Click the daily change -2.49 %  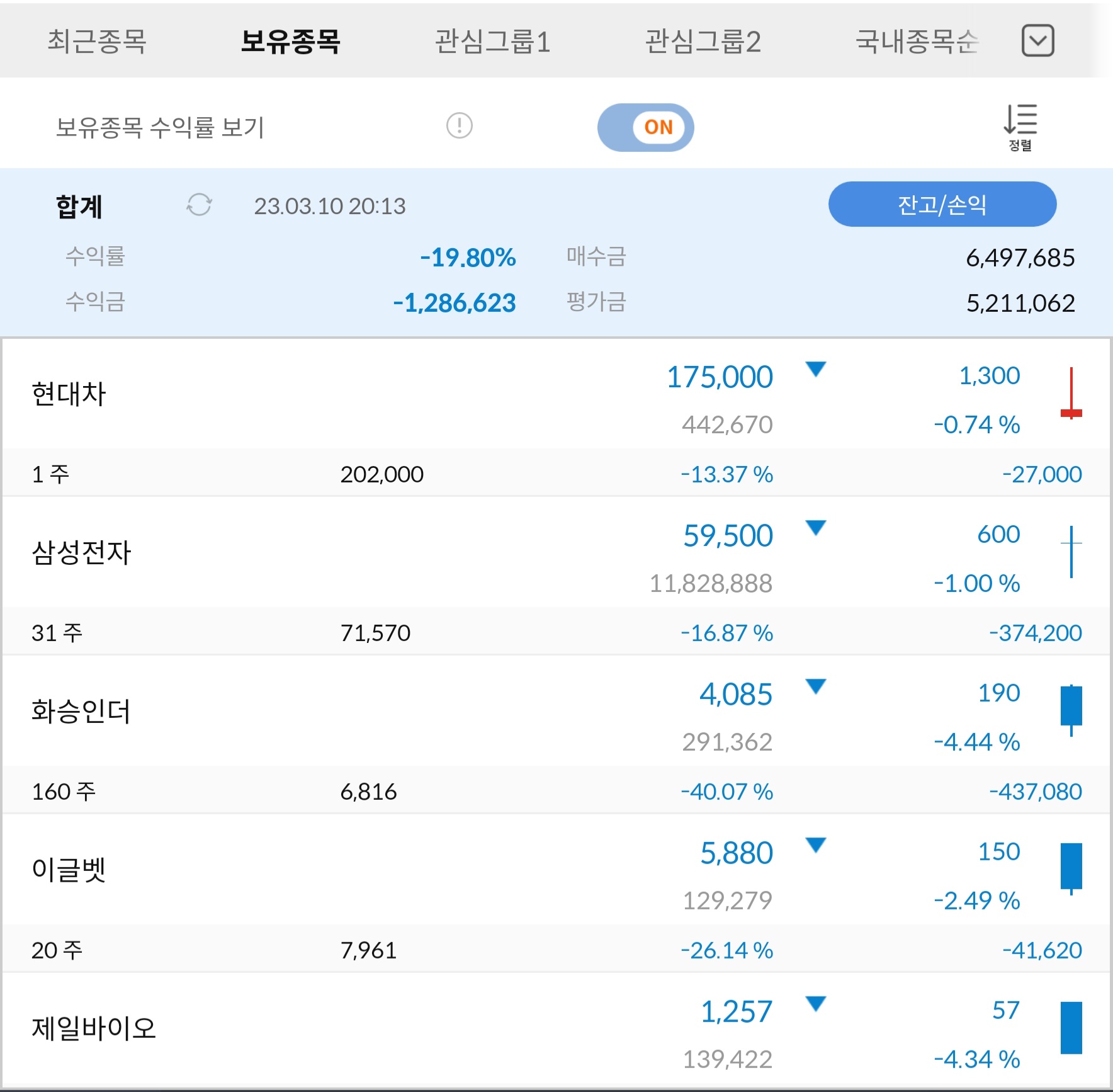977,901
